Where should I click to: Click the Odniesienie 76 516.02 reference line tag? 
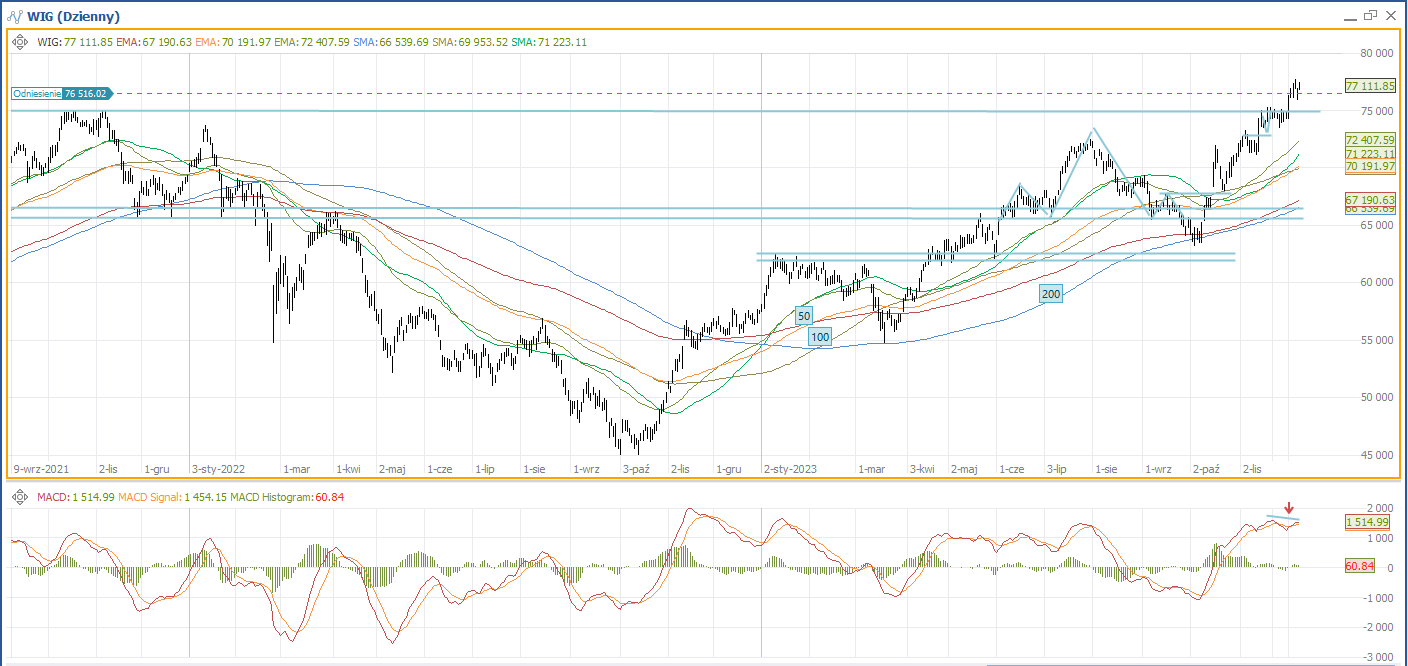(x=61, y=93)
